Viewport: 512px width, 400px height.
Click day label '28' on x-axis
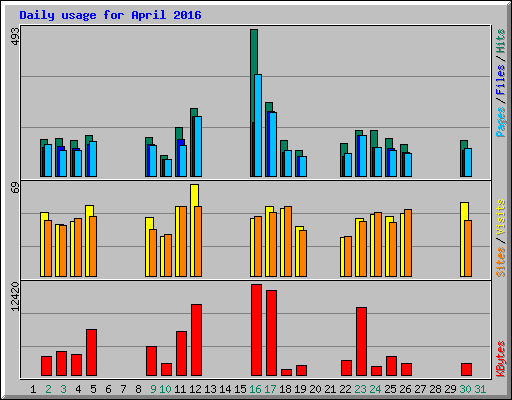[435, 389]
